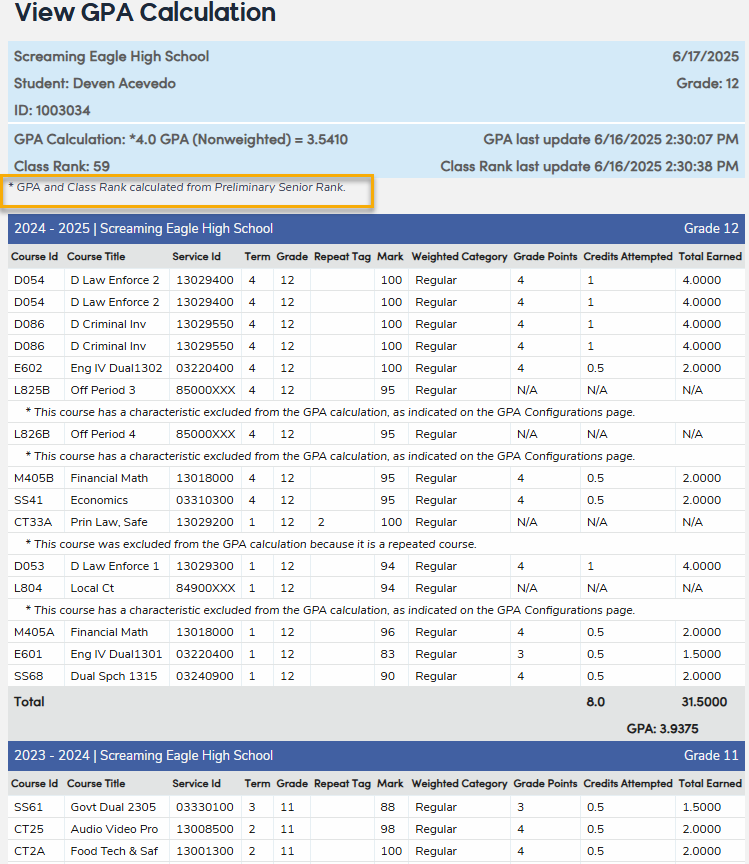This screenshot has width=749, height=864.
Task: Click the exclusion note beneath the Off Period 3 row
Action: point(330,412)
